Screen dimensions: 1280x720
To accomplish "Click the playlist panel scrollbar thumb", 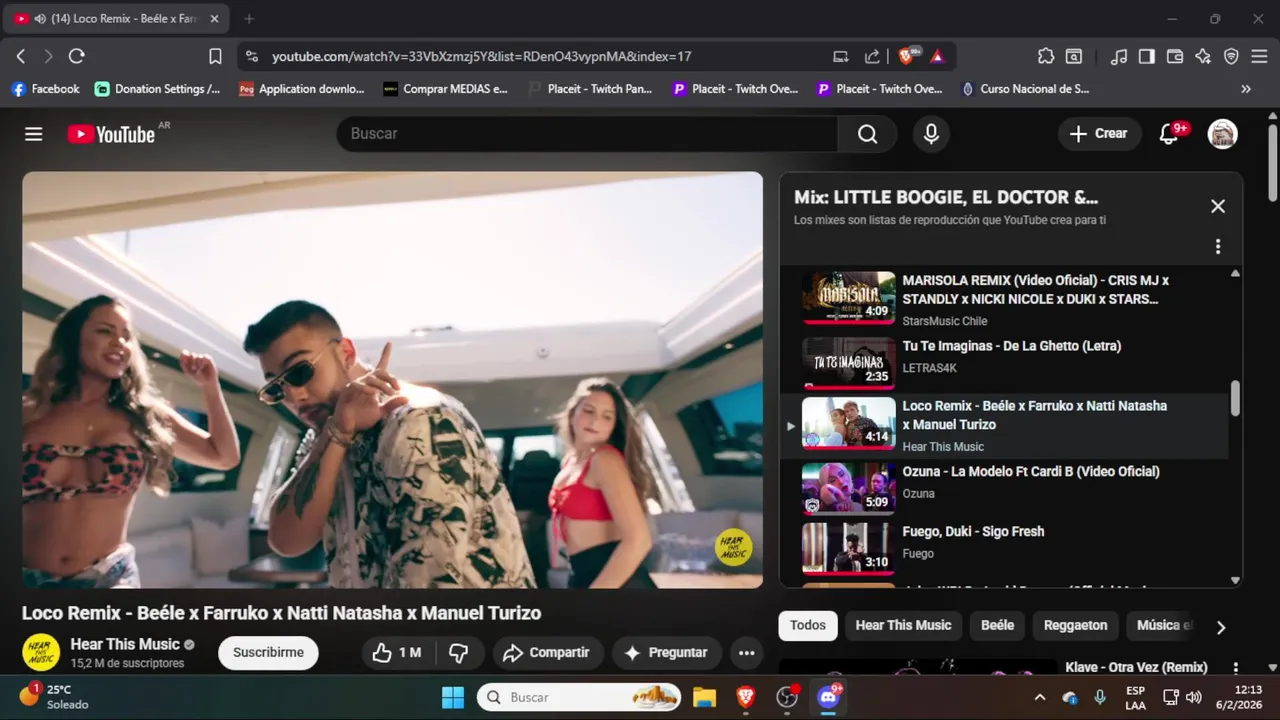I will tap(1235, 398).
